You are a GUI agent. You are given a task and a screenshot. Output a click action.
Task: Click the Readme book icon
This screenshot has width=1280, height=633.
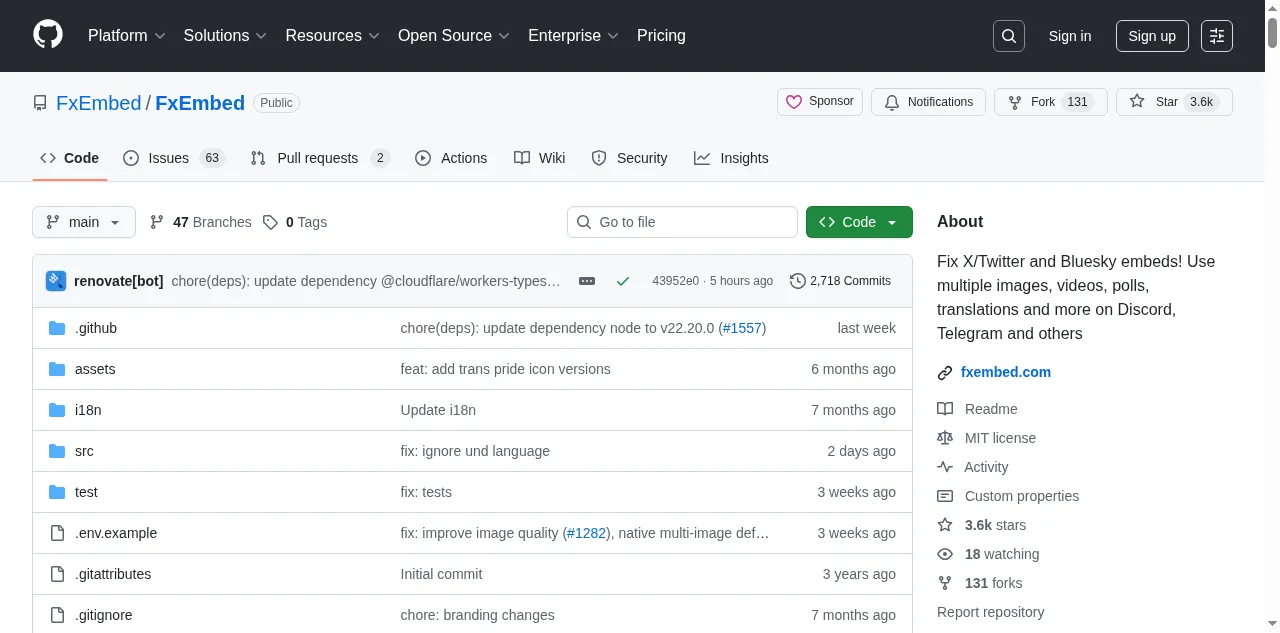click(x=945, y=409)
